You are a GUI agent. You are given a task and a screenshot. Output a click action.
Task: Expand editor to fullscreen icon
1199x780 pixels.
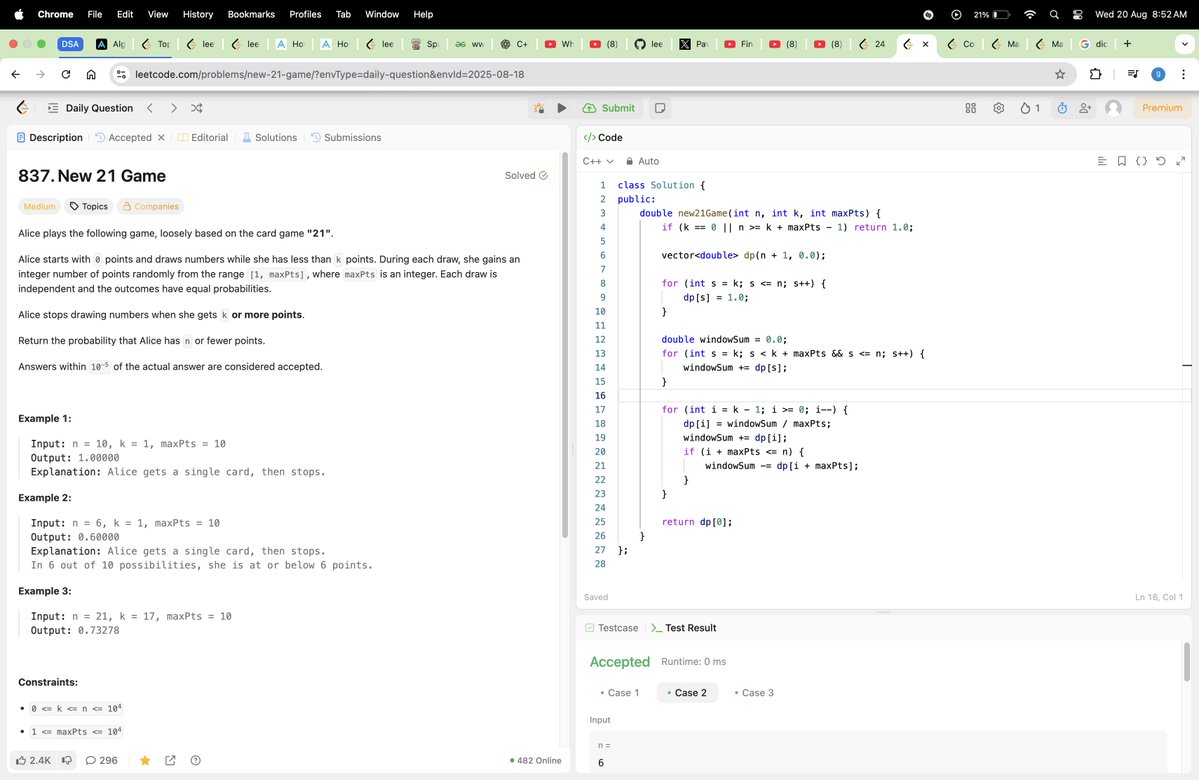tap(1181, 161)
